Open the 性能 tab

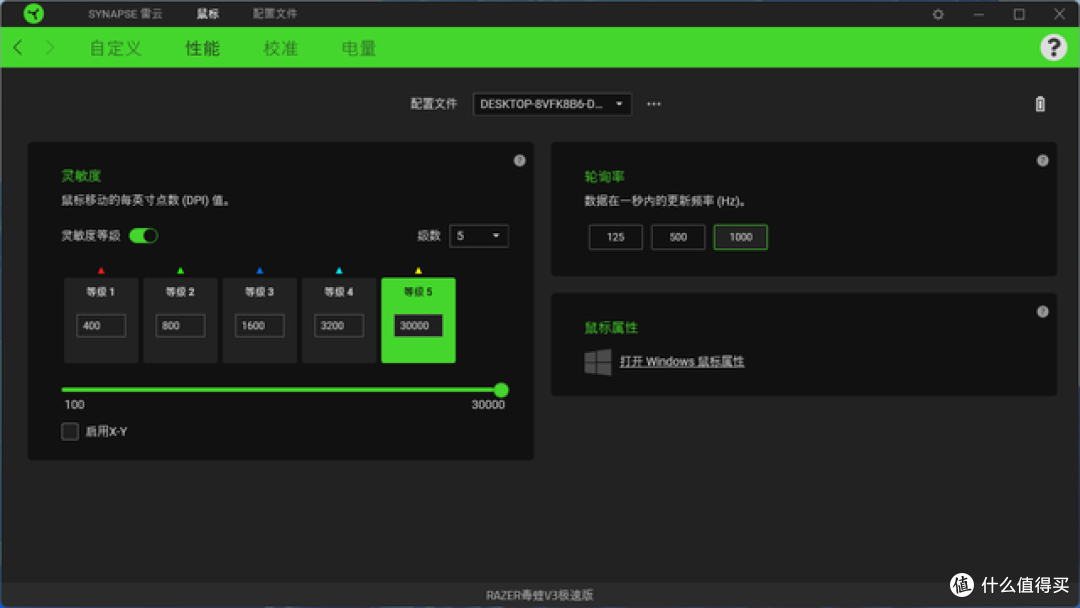click(202, 48)
